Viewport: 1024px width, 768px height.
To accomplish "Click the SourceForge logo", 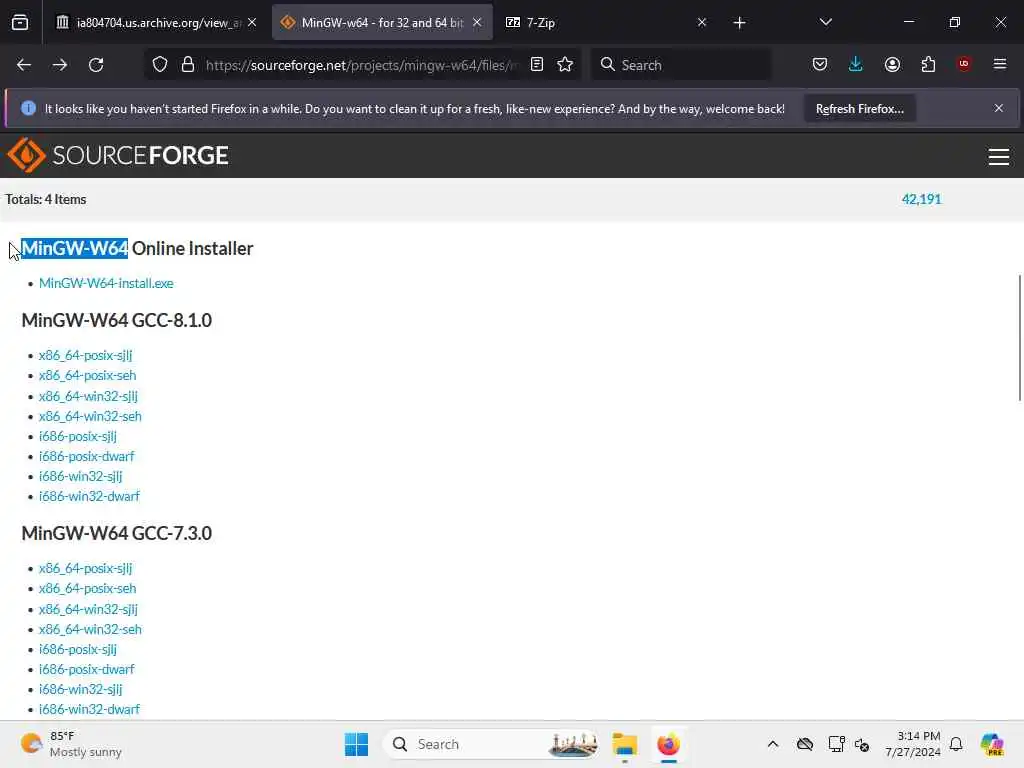I will point(118,155).
